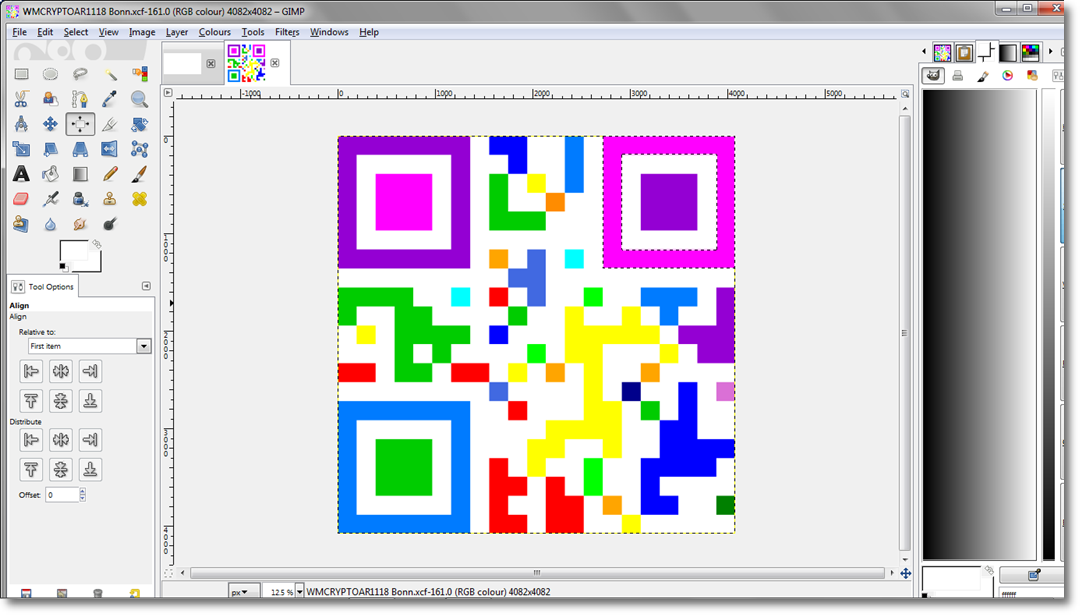Screen dimensions: 1080x615
Task: Open the Relative to dropdown
Action: tap(90, 346)
